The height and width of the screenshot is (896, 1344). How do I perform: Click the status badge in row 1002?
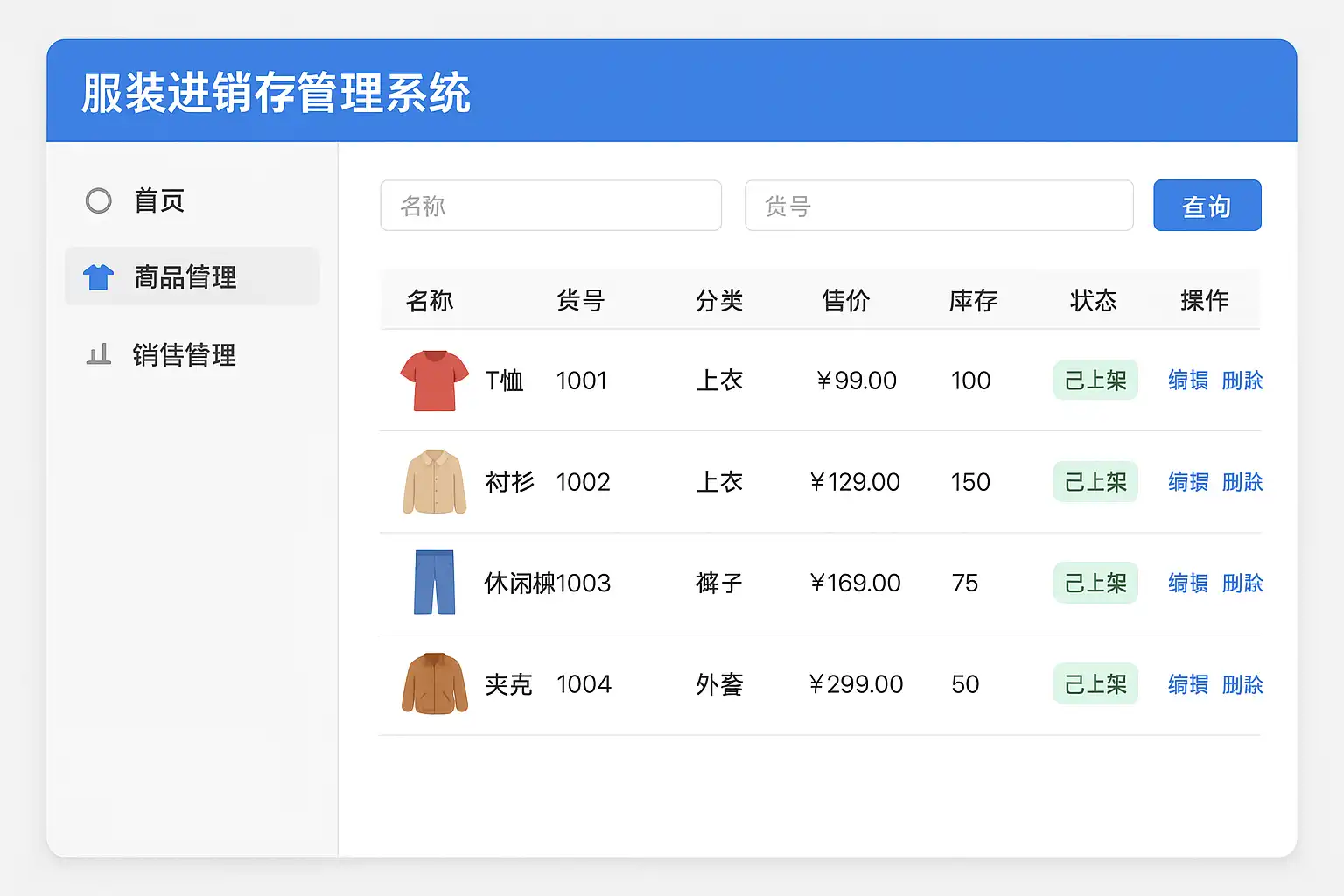click(x=1095, y=482)
